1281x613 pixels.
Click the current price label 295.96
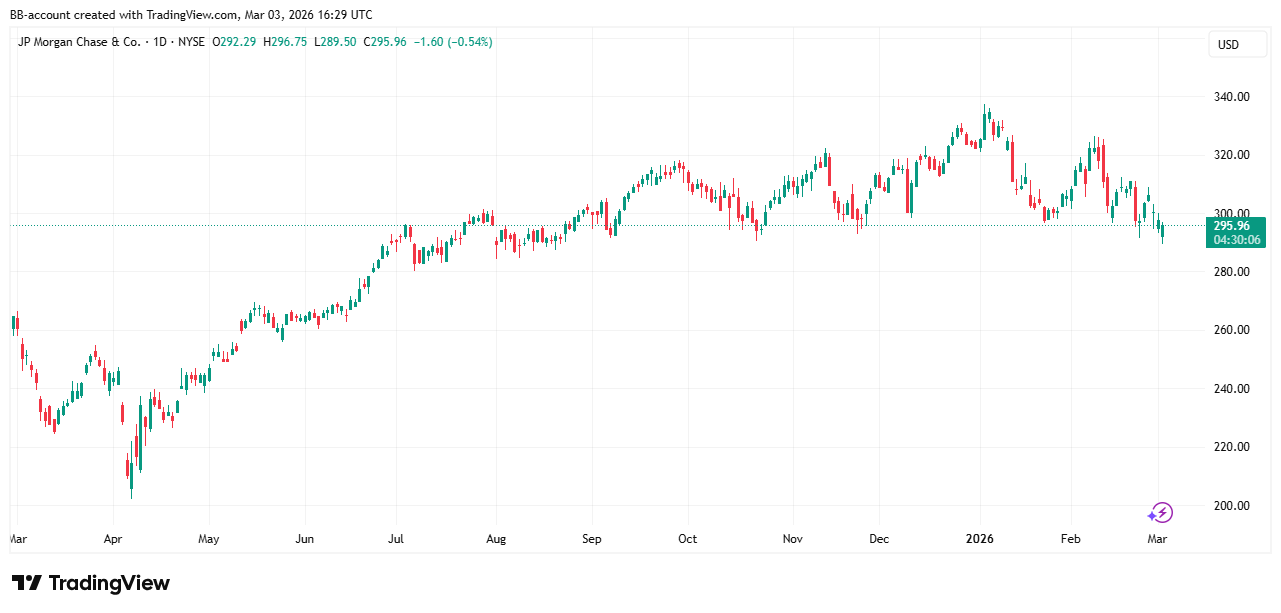1237,226
